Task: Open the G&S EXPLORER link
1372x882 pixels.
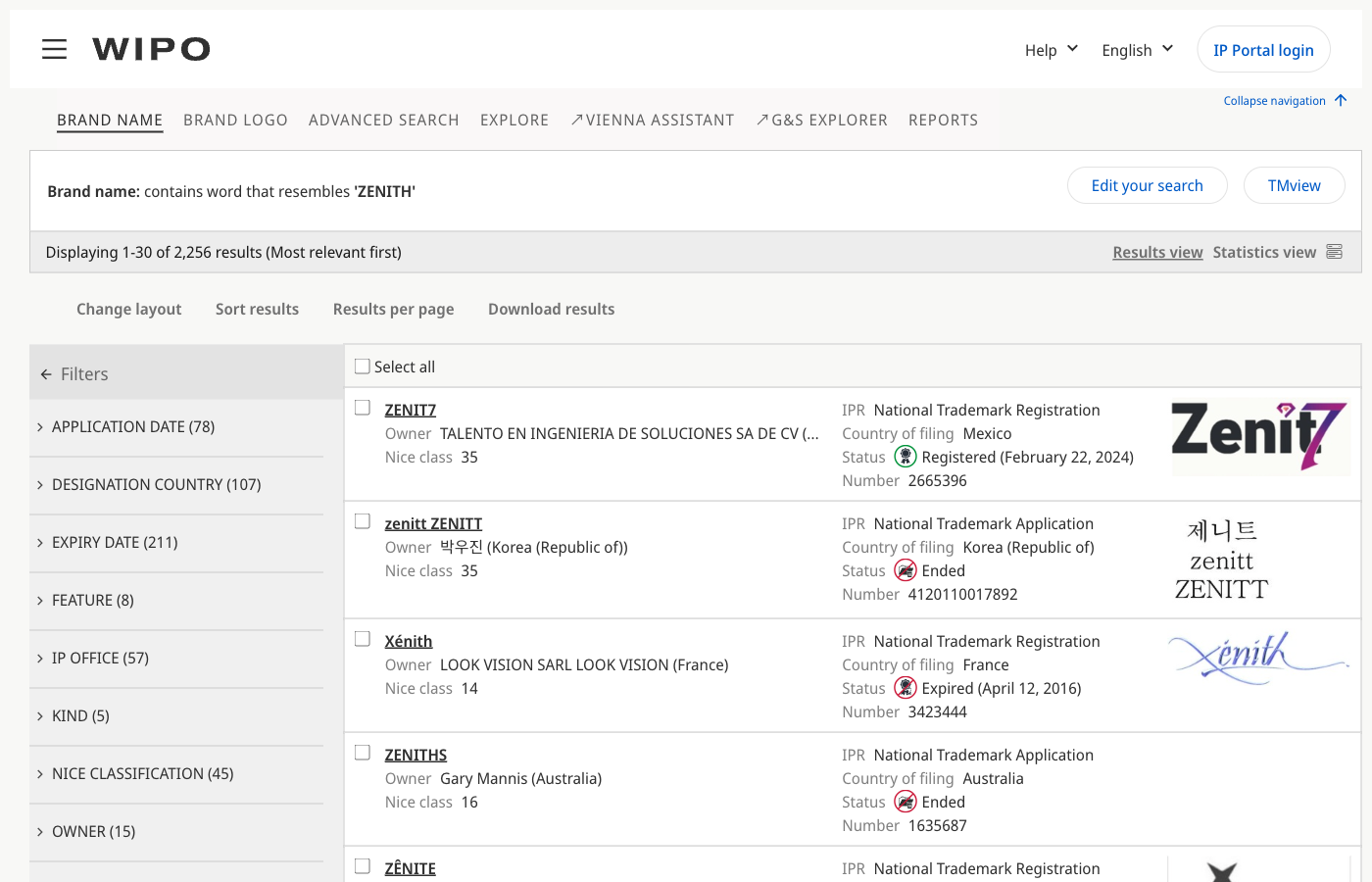Action: point(821,120)
